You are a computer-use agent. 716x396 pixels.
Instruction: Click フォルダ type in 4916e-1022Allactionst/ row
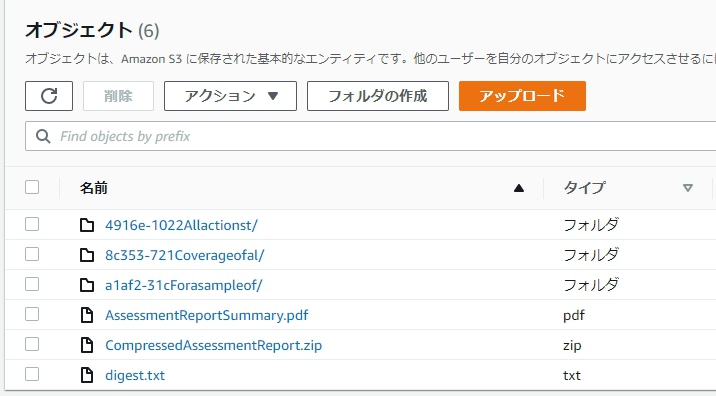[590, 225]
